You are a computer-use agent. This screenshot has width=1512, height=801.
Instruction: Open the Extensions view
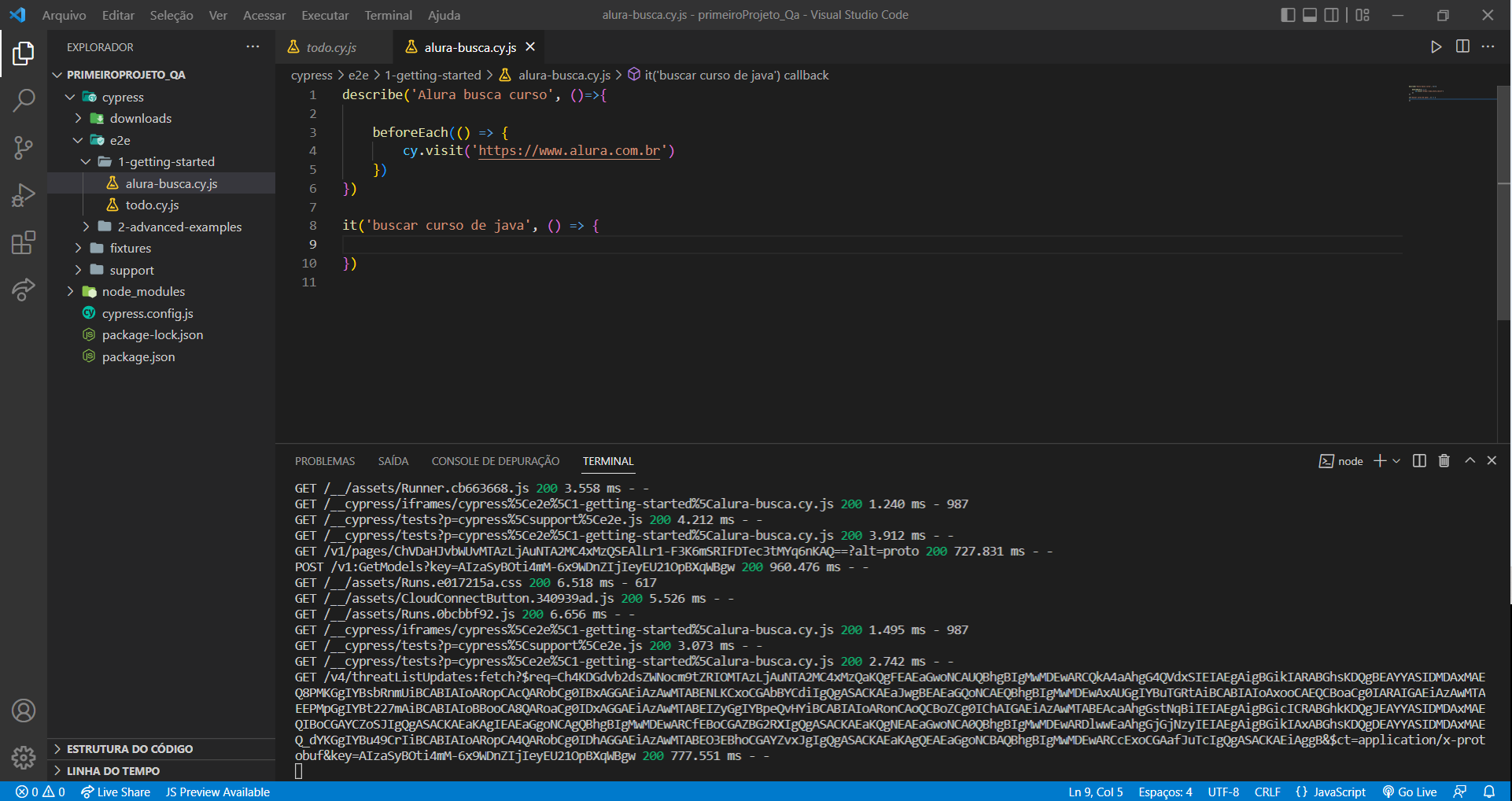24,242
